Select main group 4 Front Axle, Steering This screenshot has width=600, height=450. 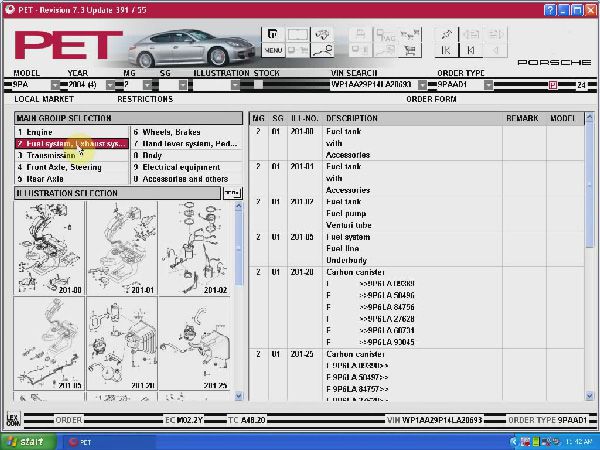[72, 167]
